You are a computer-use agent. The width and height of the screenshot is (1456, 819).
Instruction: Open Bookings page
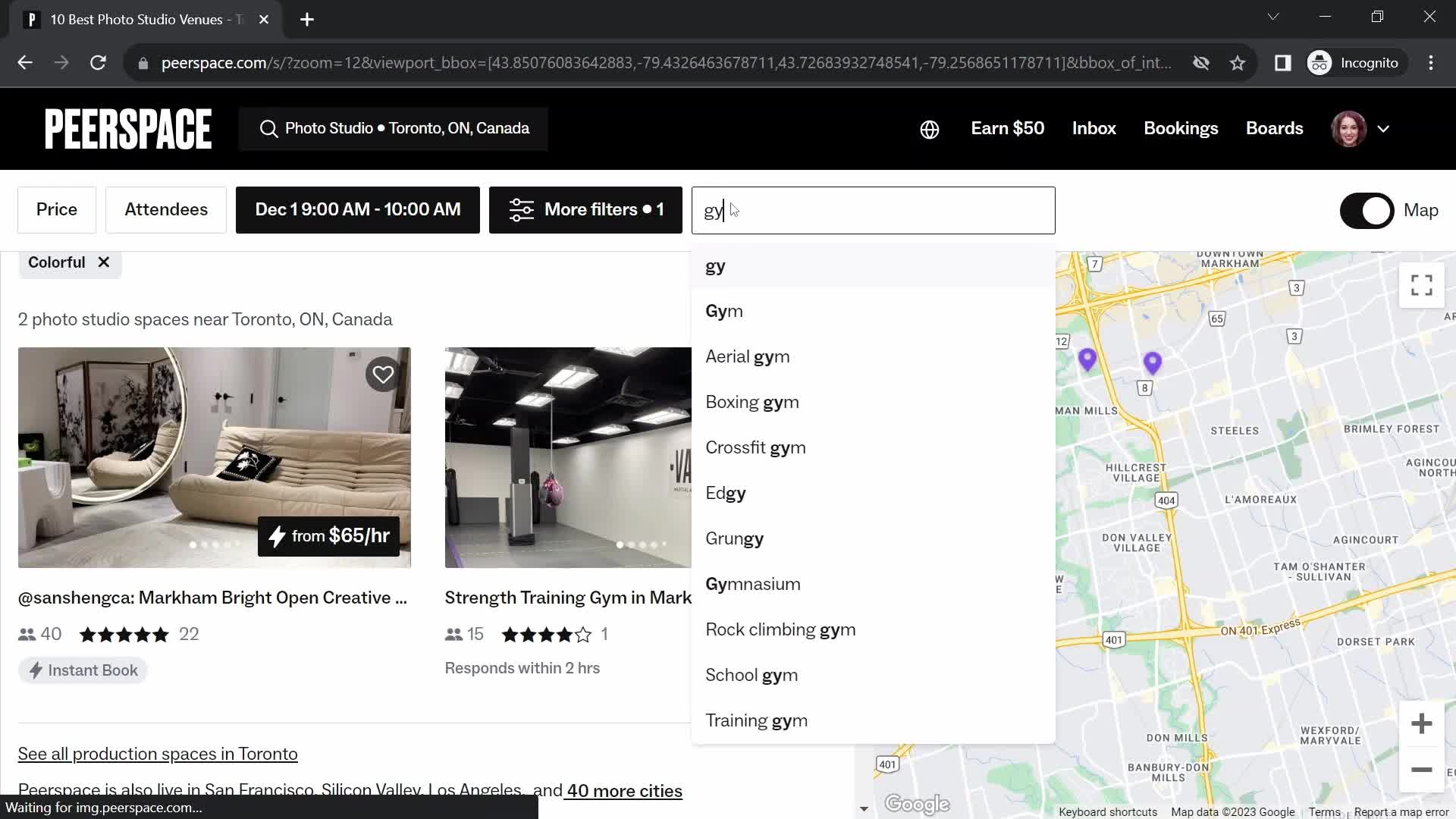1181,129
